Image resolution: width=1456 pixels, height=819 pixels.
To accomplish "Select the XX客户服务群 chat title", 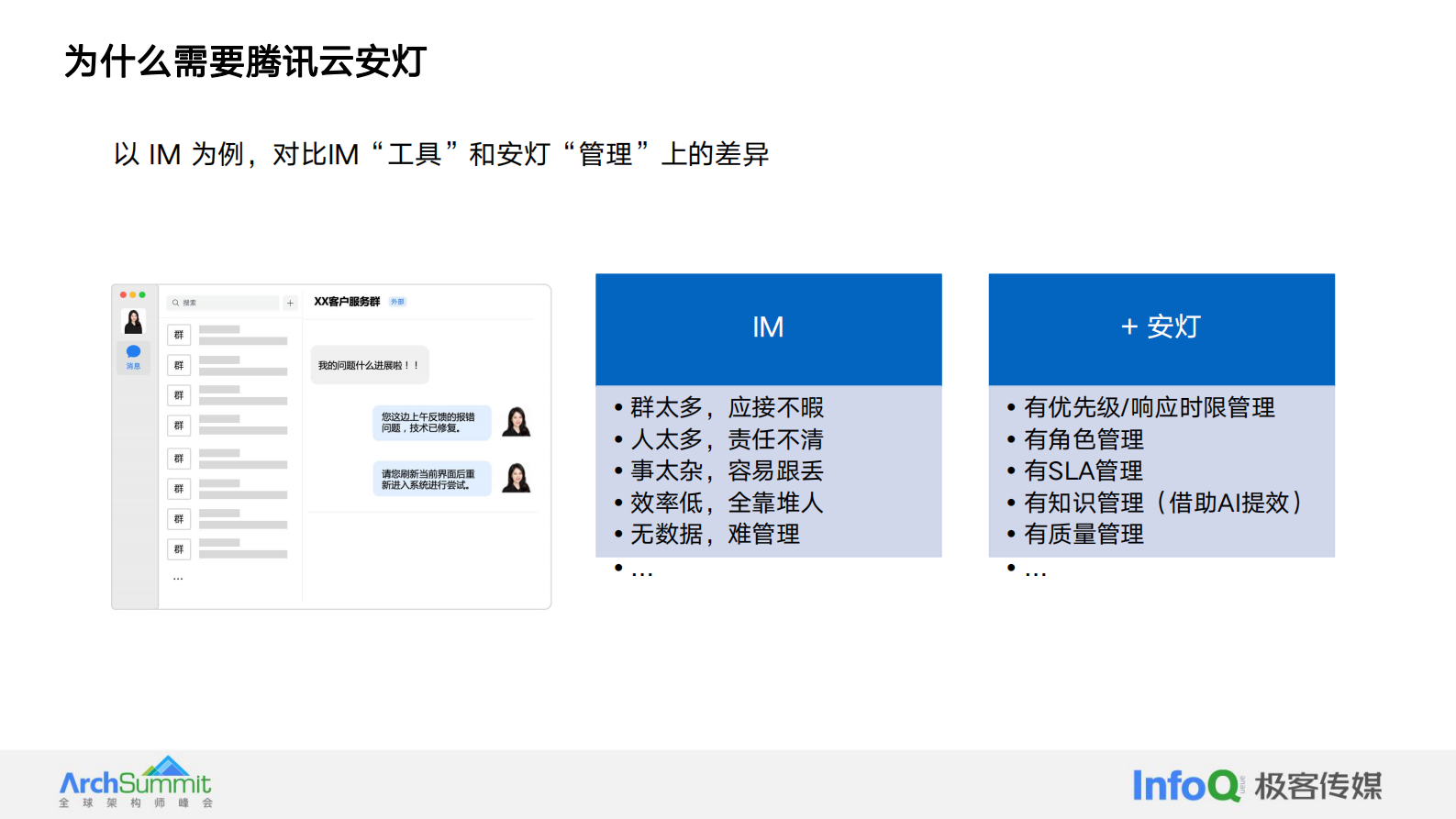I will point(347,302).
